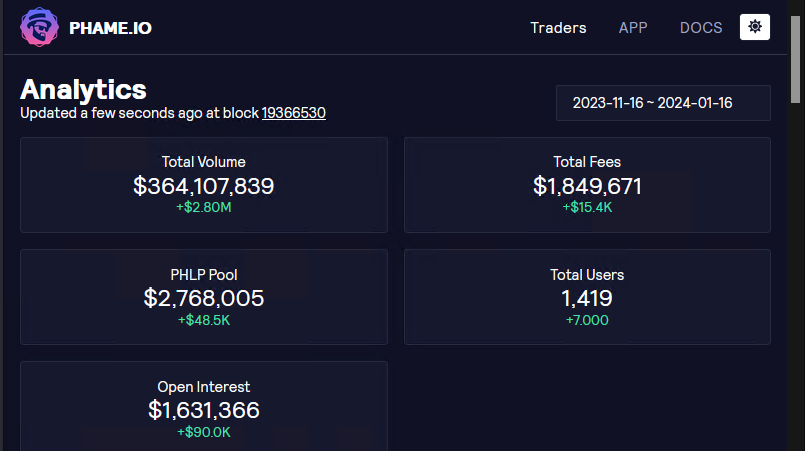Select the Open Interest value $1,631,366
This screenshot has width=805, height=451.
click(204, 410)
